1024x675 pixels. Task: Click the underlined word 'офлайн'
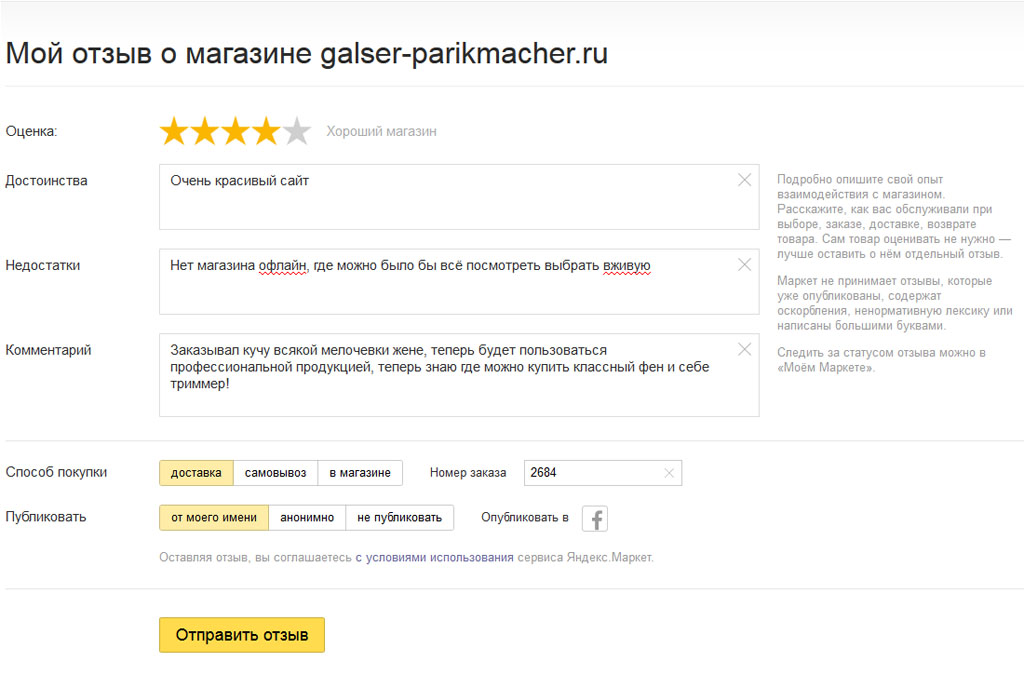pyautogui.click(x=283, y=266)
